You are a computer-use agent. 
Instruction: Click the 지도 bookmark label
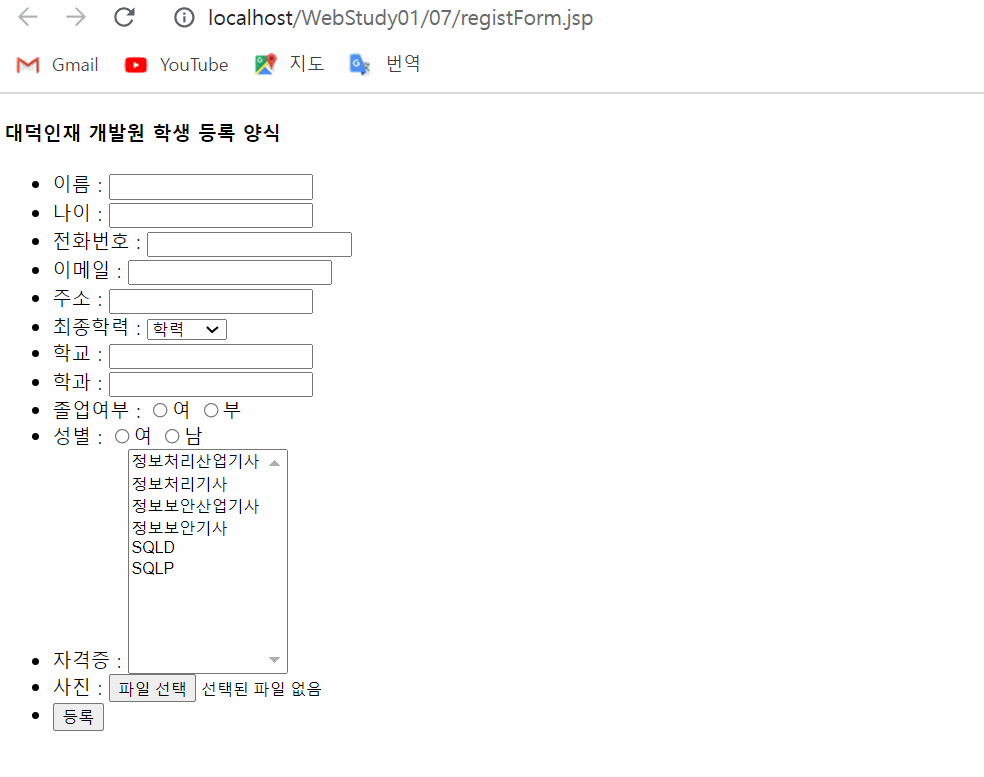click(307, 63)
